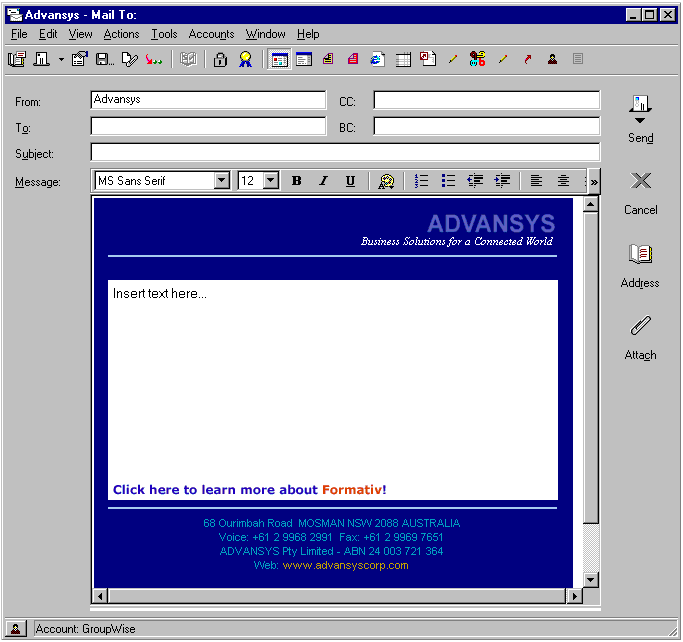Follow the 'Click here to learn more about Formativ!' link

tap(250, 490)
